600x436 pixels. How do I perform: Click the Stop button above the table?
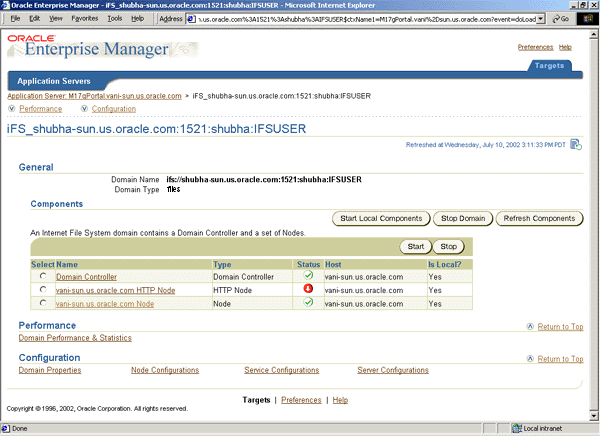point(448,247)
